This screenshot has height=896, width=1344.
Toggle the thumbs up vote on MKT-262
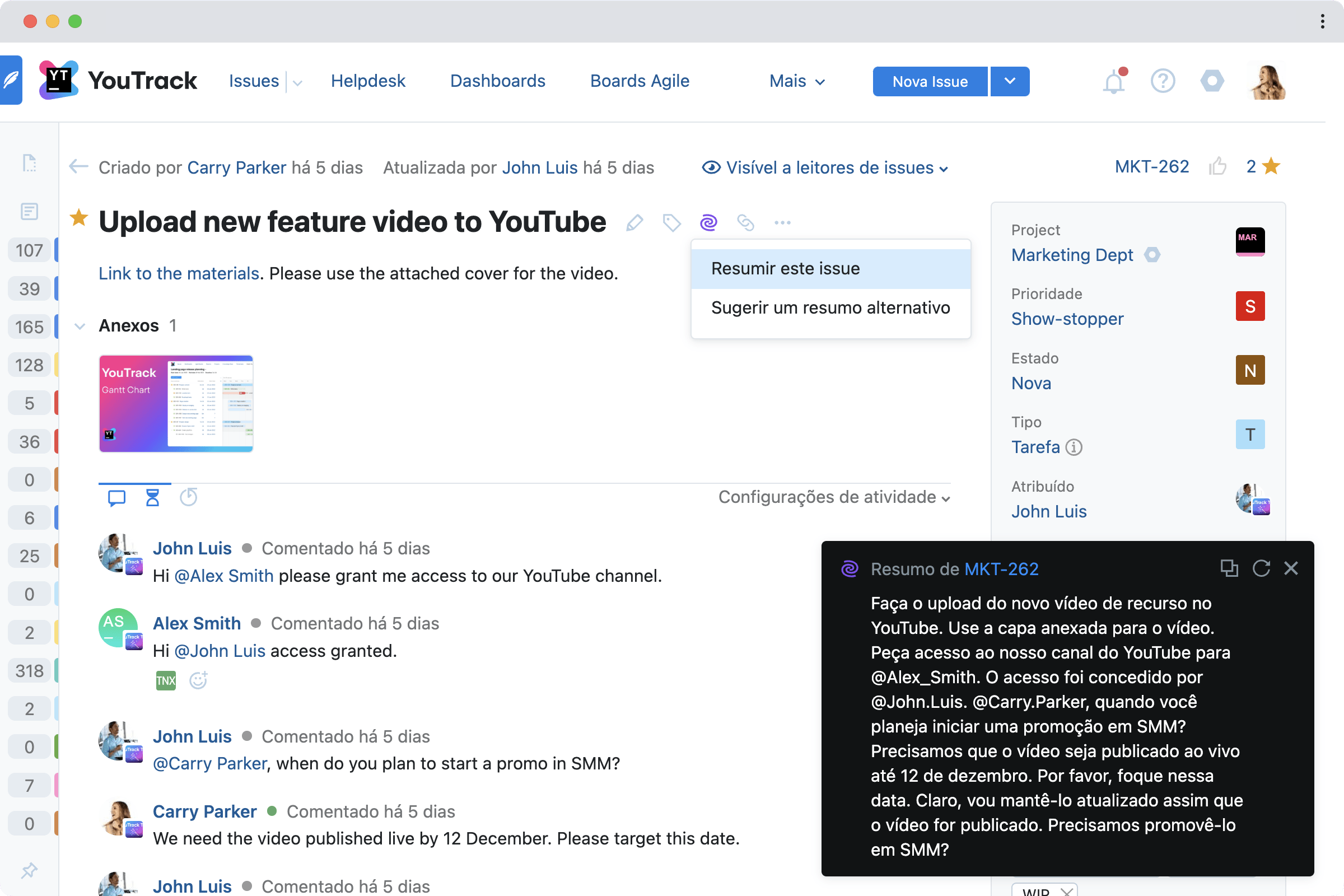pyautogui.click(x=1219, y=166)
